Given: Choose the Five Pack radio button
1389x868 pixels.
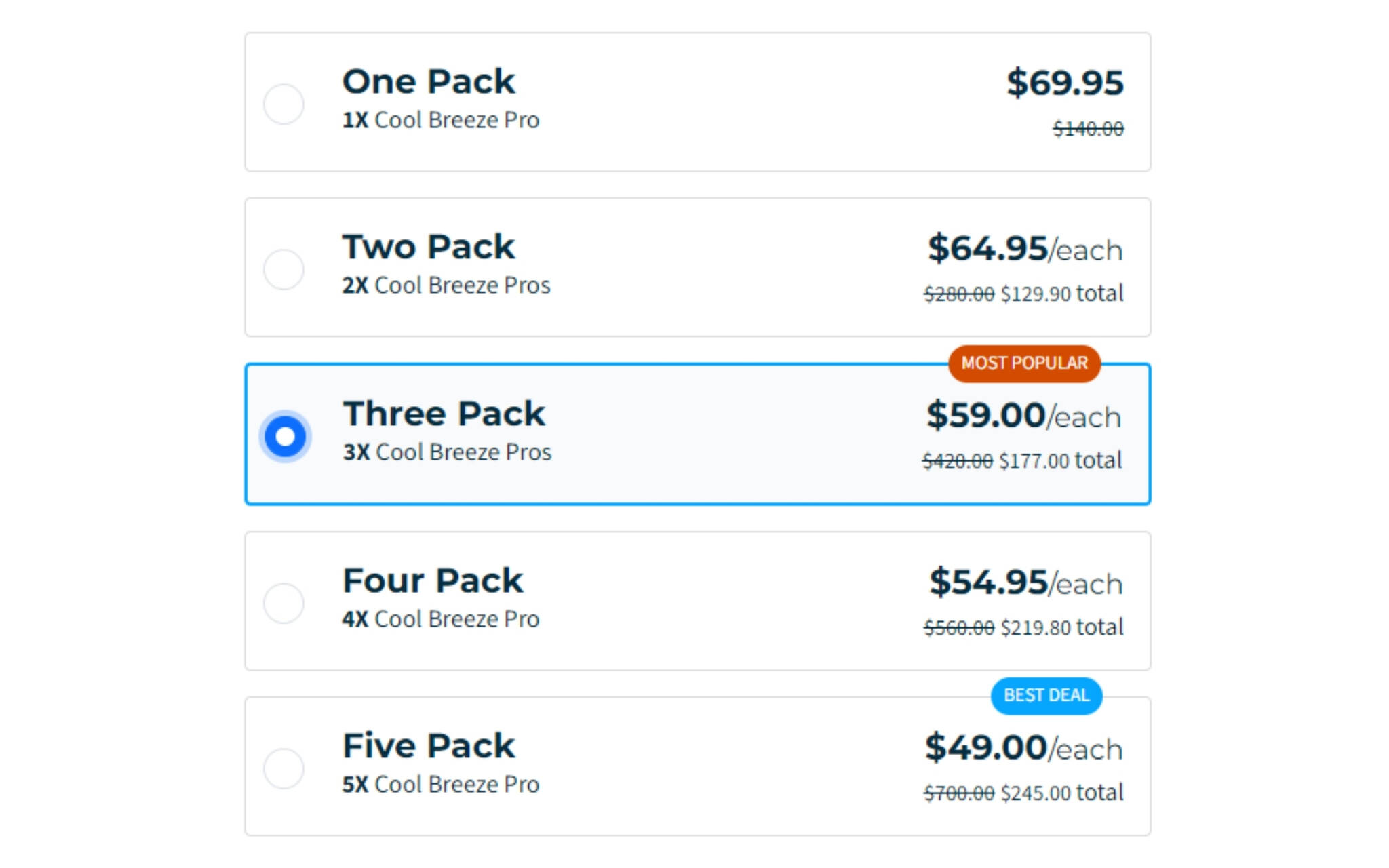Looking at the screenshot, I should 283,768.
